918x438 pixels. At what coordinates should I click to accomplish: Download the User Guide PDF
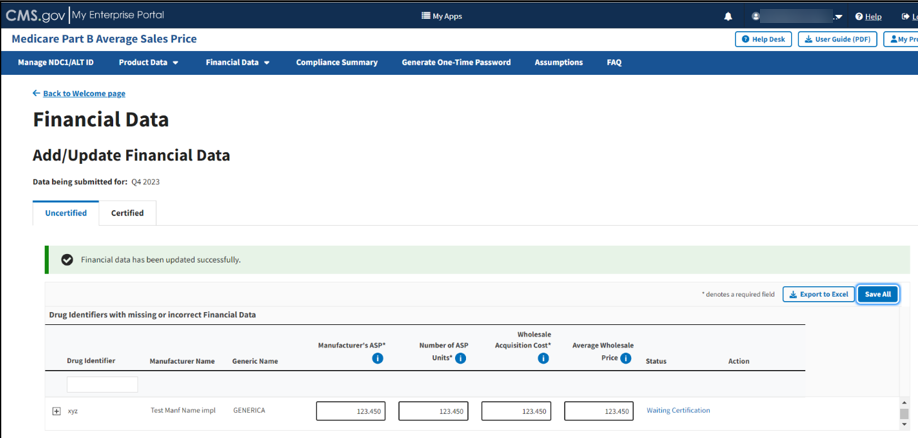coord(837,39)
